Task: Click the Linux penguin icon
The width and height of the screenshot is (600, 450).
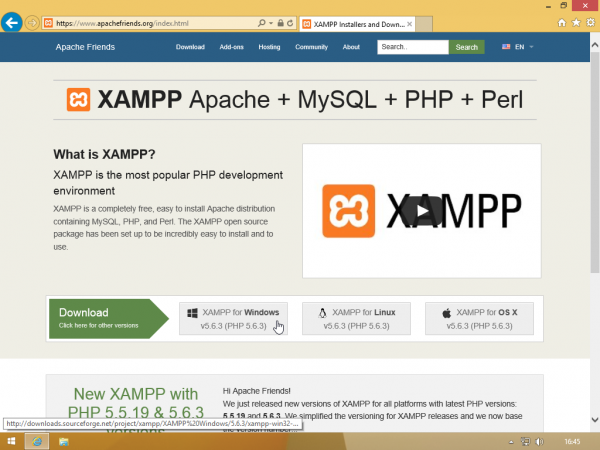Action: click(x=323, y=313)
